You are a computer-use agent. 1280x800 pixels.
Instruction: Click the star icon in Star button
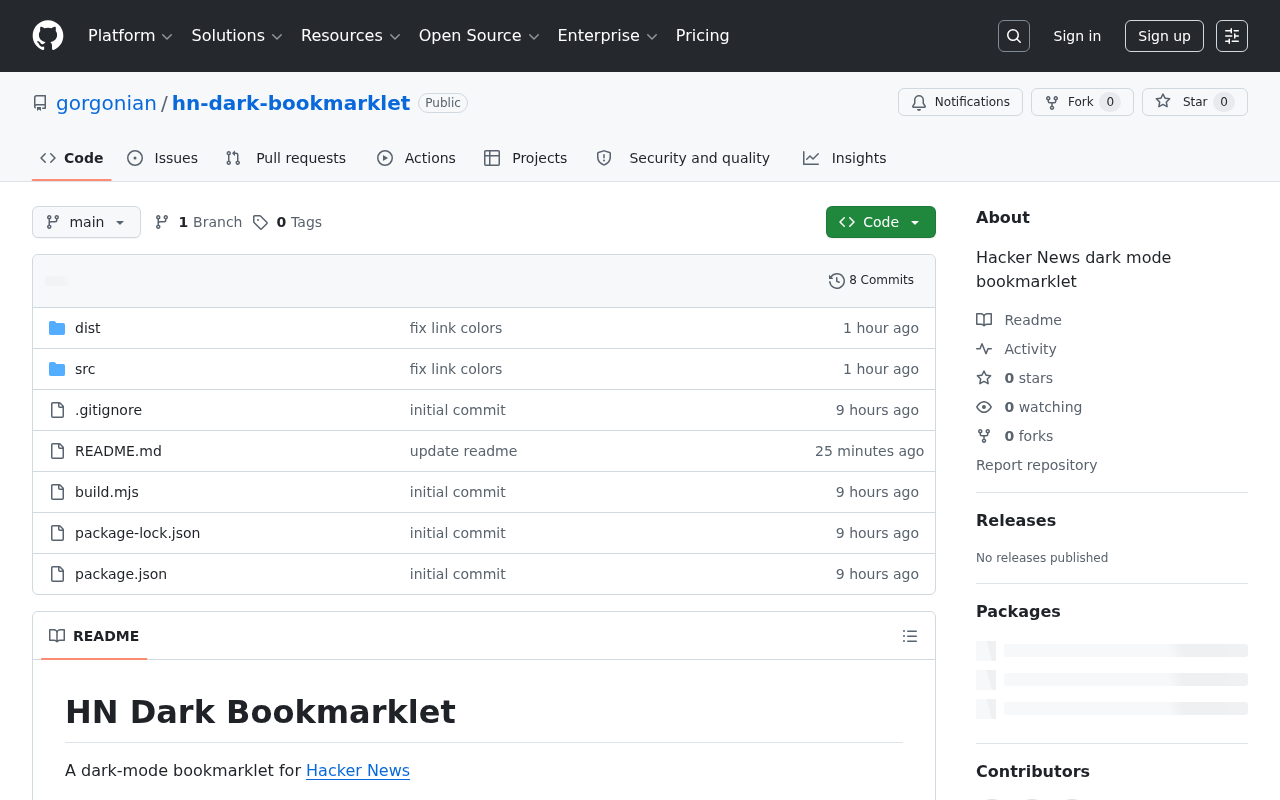[x=1163, y=101]
